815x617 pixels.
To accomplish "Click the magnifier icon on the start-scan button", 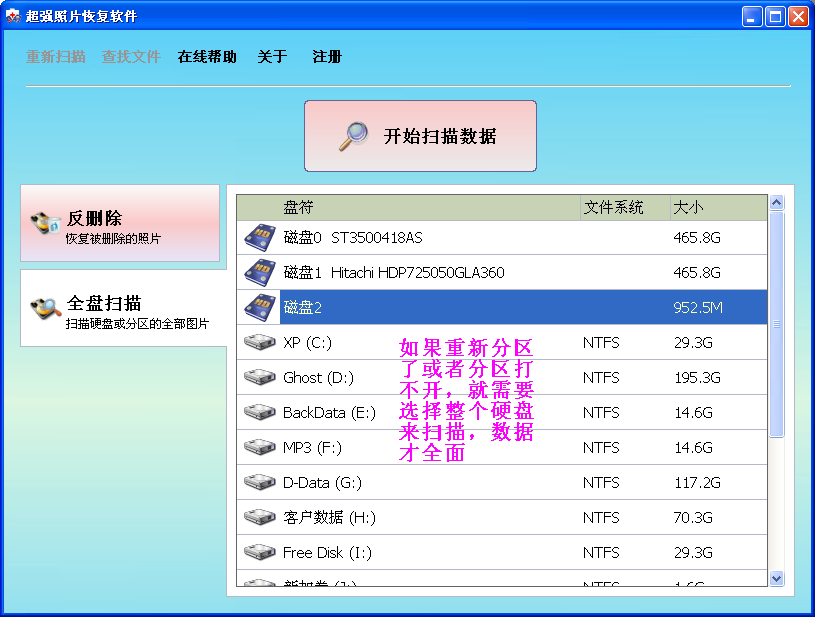I will click(x=353, y=136).
